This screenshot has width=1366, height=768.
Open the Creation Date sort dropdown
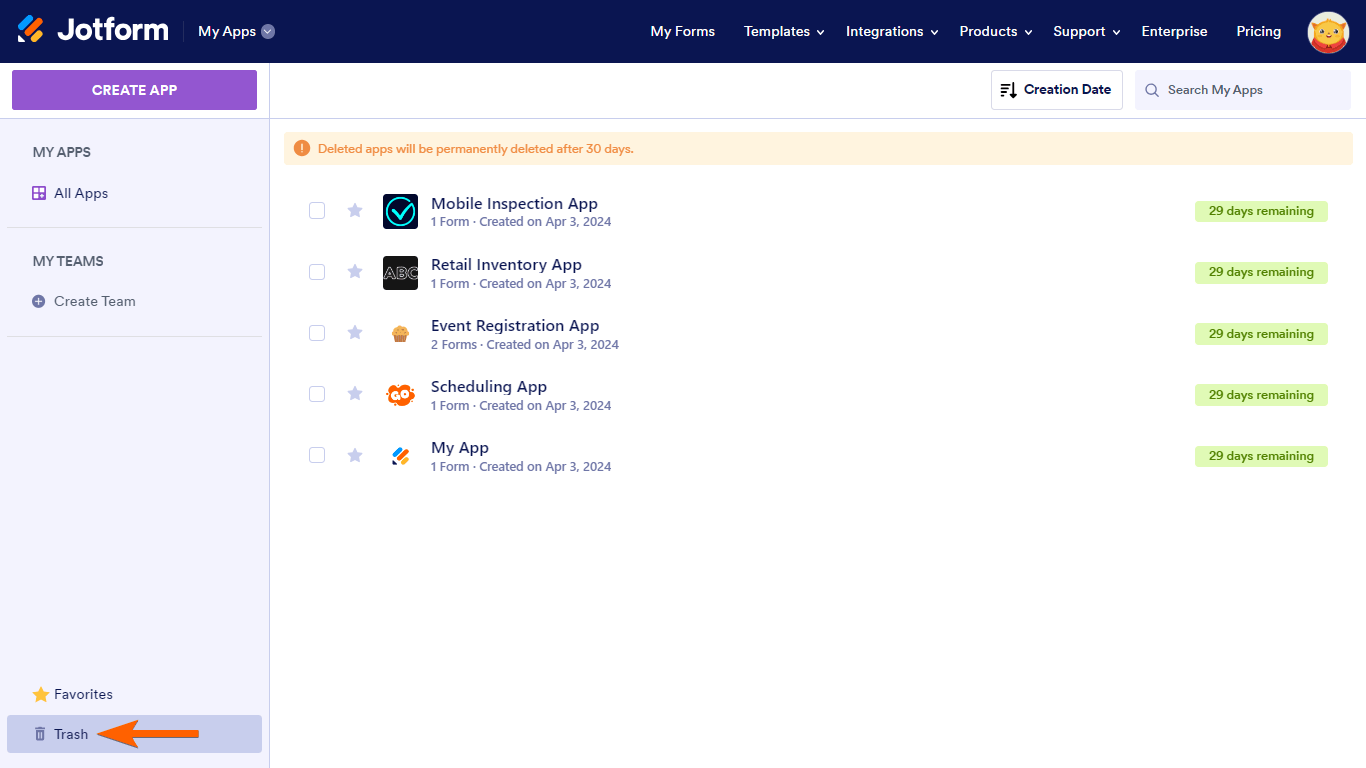click(1056, 90)
